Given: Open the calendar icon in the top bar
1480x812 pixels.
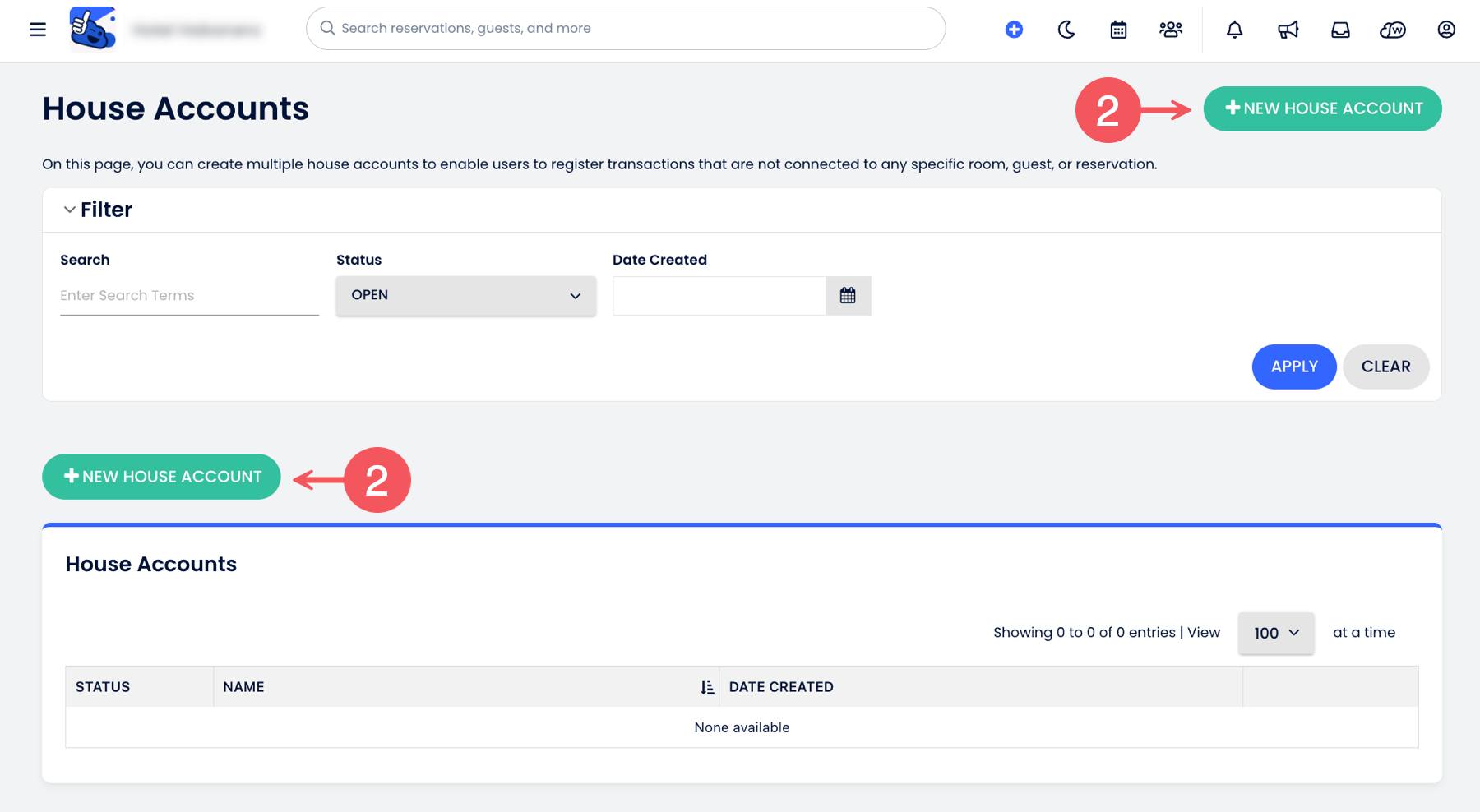Looking at the screenshot, I should tap(1118, 30).
